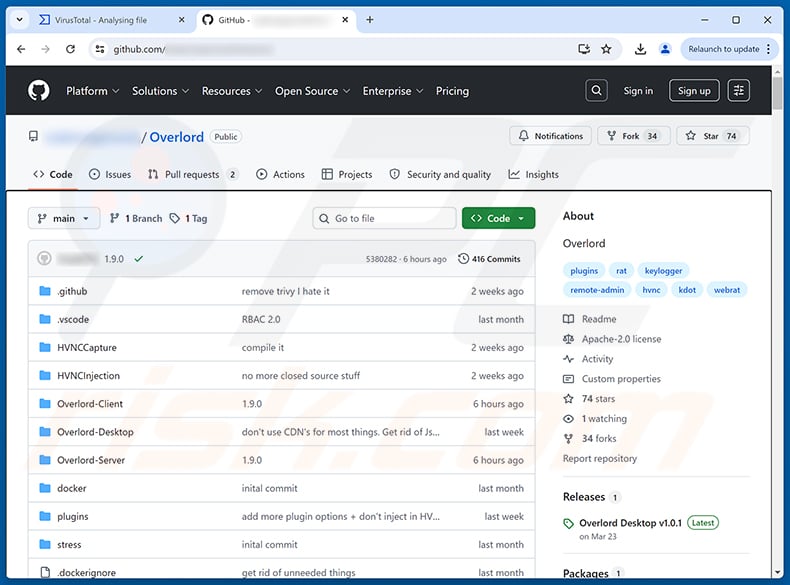Open the GitHub search magnifier button
The height and width of the screenshot is (585, 790).
(596, 91)
